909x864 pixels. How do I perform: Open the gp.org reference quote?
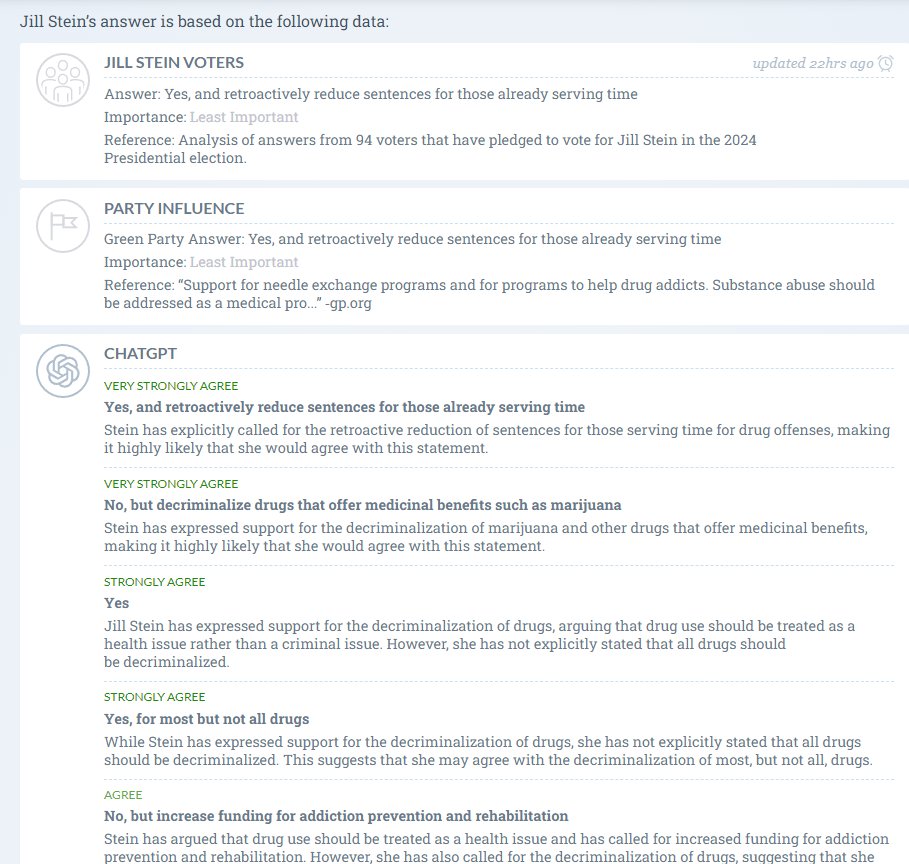click(489, 294)
